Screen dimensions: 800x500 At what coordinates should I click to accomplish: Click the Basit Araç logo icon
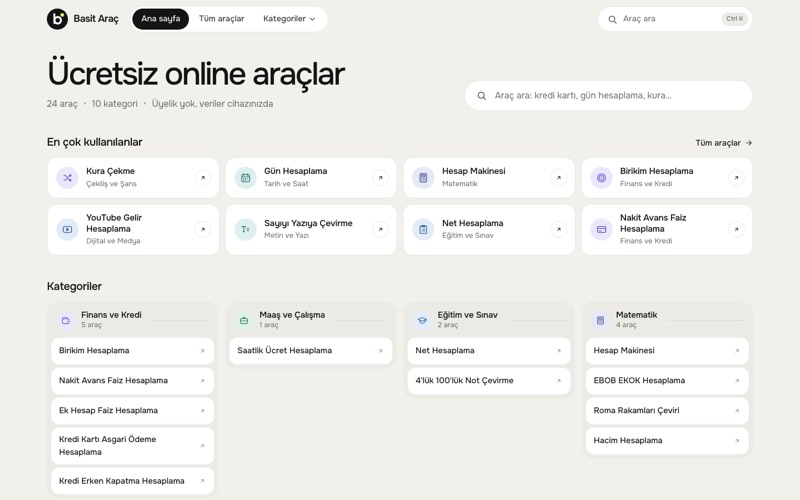57,19
